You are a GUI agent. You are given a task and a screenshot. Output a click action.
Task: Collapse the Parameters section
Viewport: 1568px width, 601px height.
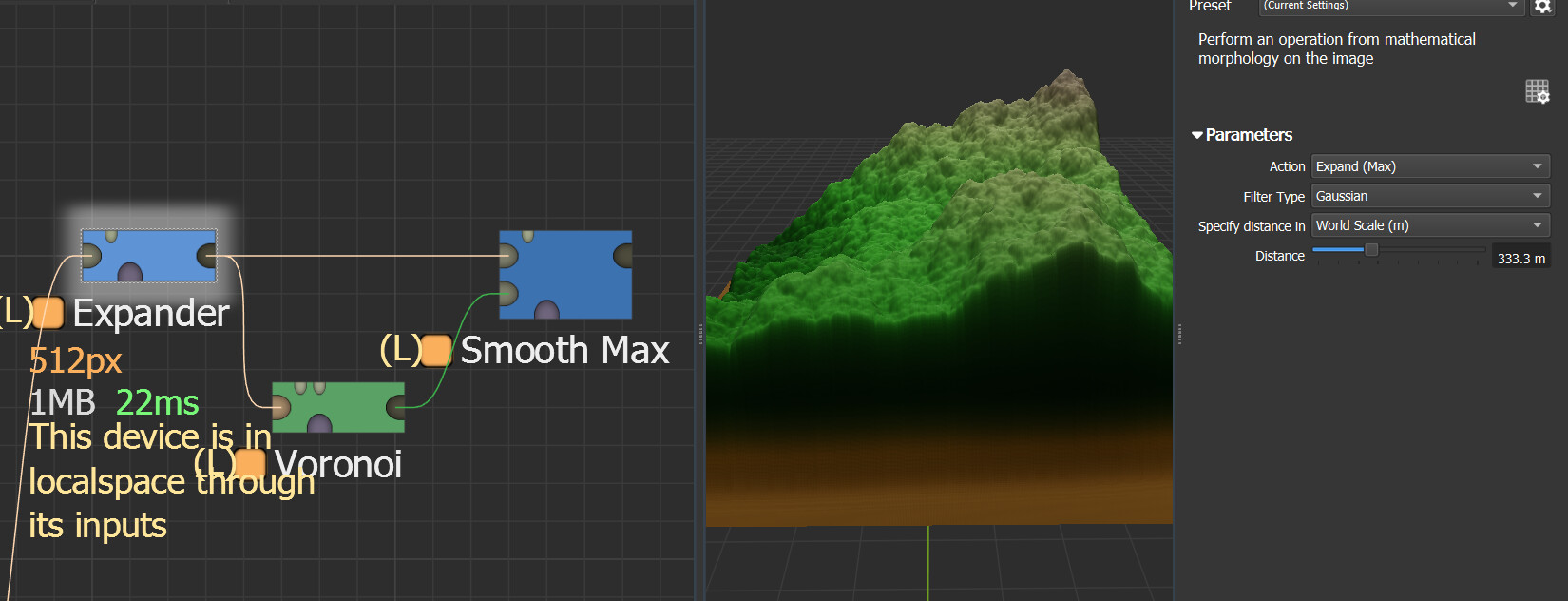pyautogui.click(x=1197, y=135)
